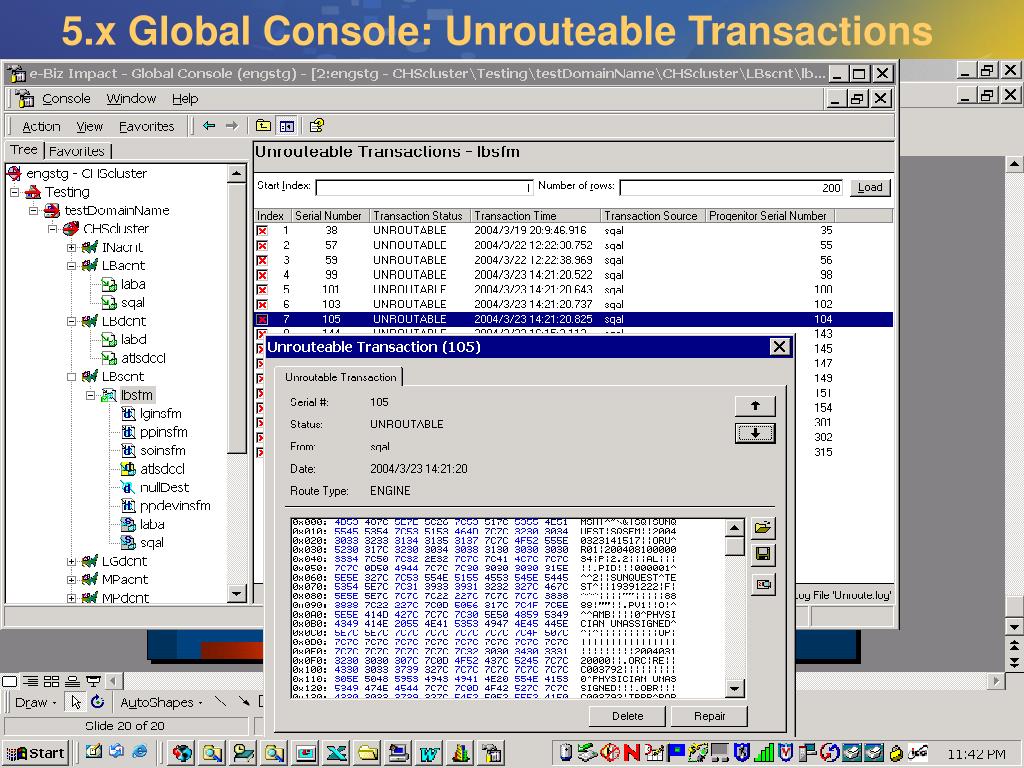Switch to PowerPoint Slide Sorter View icon
1024x768 pixels.
[x=51, y=682]
